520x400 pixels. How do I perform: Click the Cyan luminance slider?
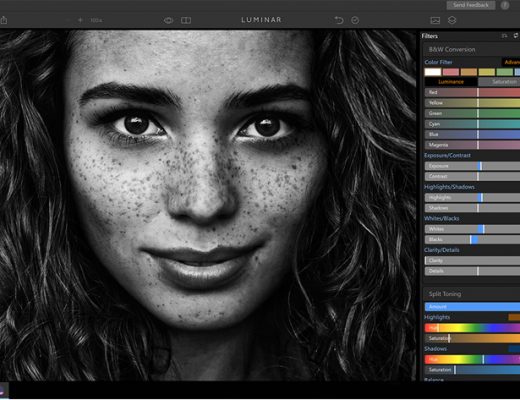pos(472,124)
